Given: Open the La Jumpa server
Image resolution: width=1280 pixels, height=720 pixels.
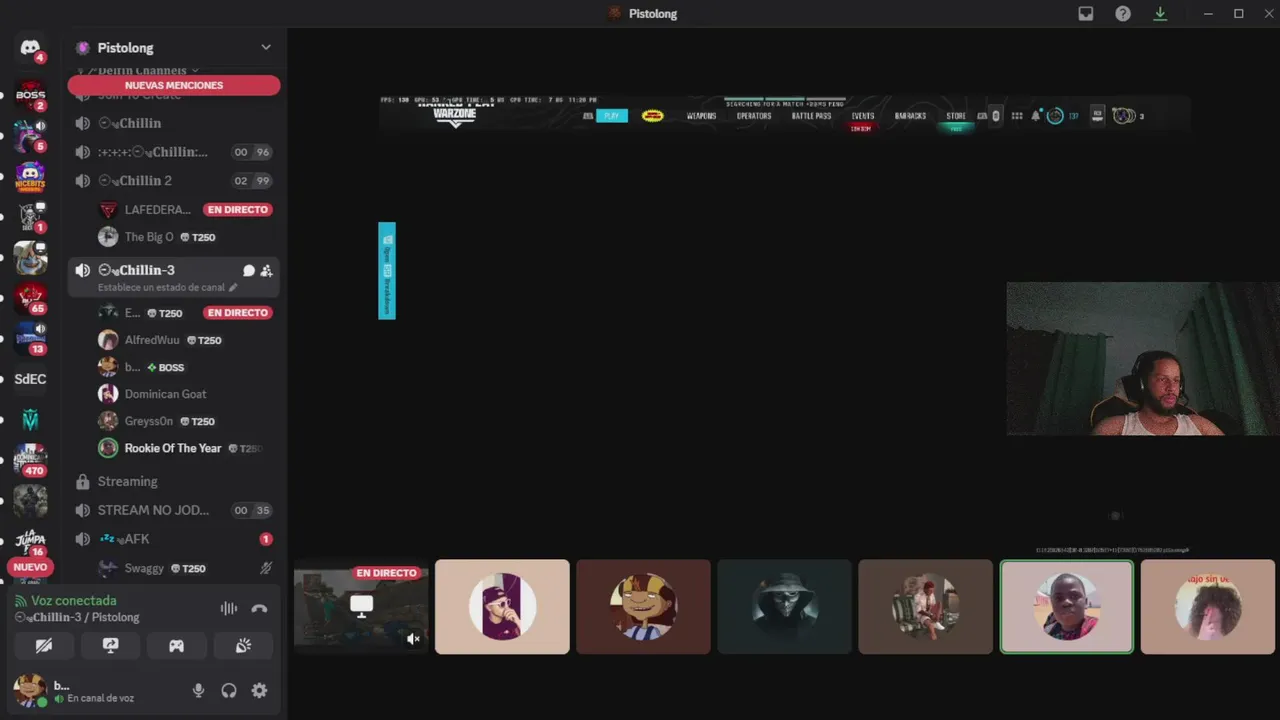Looking at the screenshot, I should [30, 540].
